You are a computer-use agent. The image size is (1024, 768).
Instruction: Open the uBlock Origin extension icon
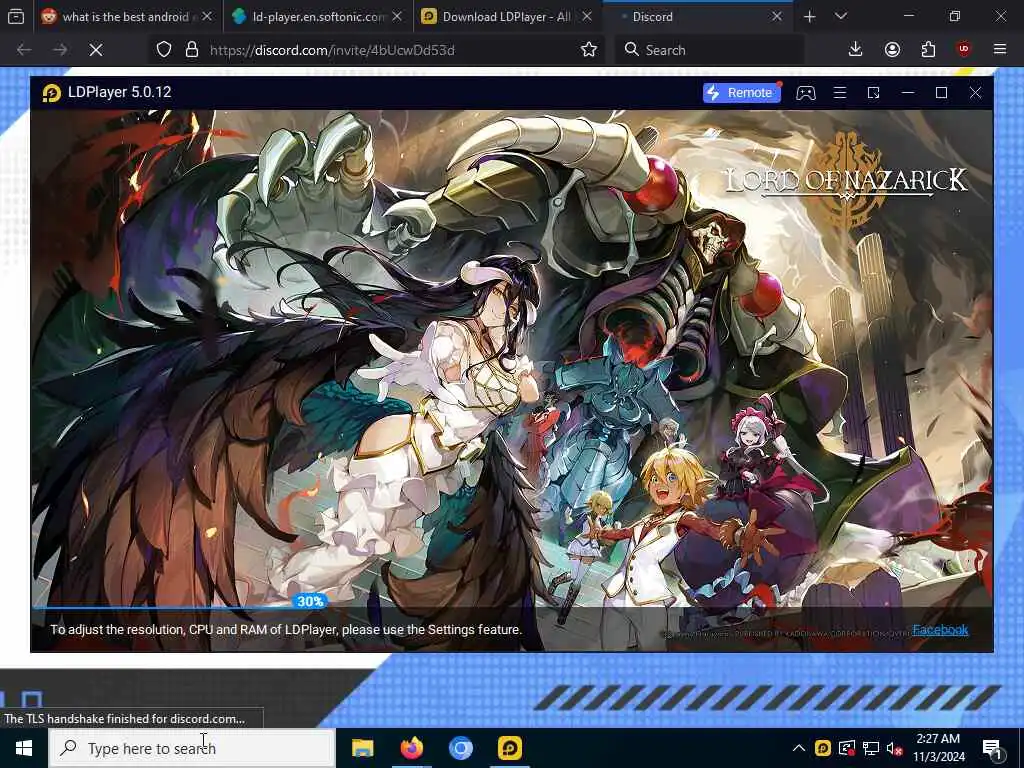coord(964,50)
